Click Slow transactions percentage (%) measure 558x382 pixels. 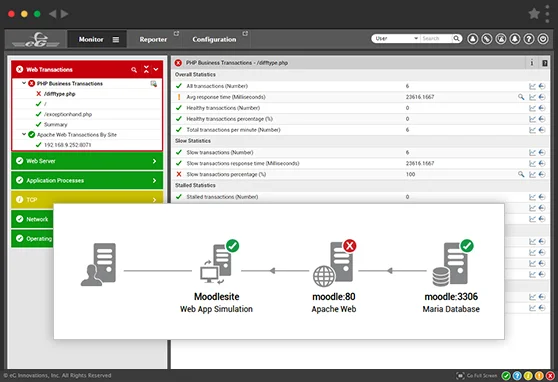tap(226, 174)
